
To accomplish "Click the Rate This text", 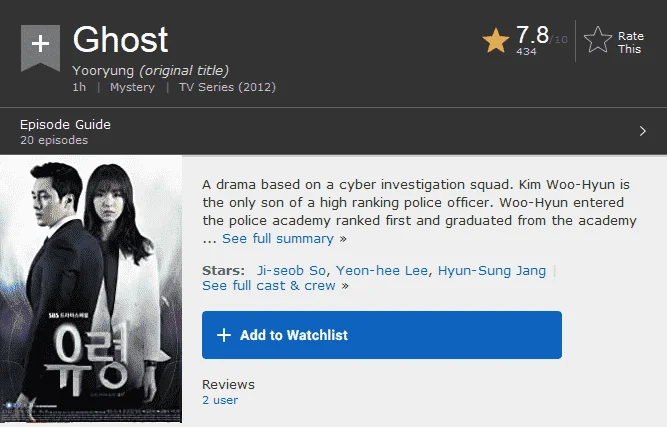I will 630,43.
